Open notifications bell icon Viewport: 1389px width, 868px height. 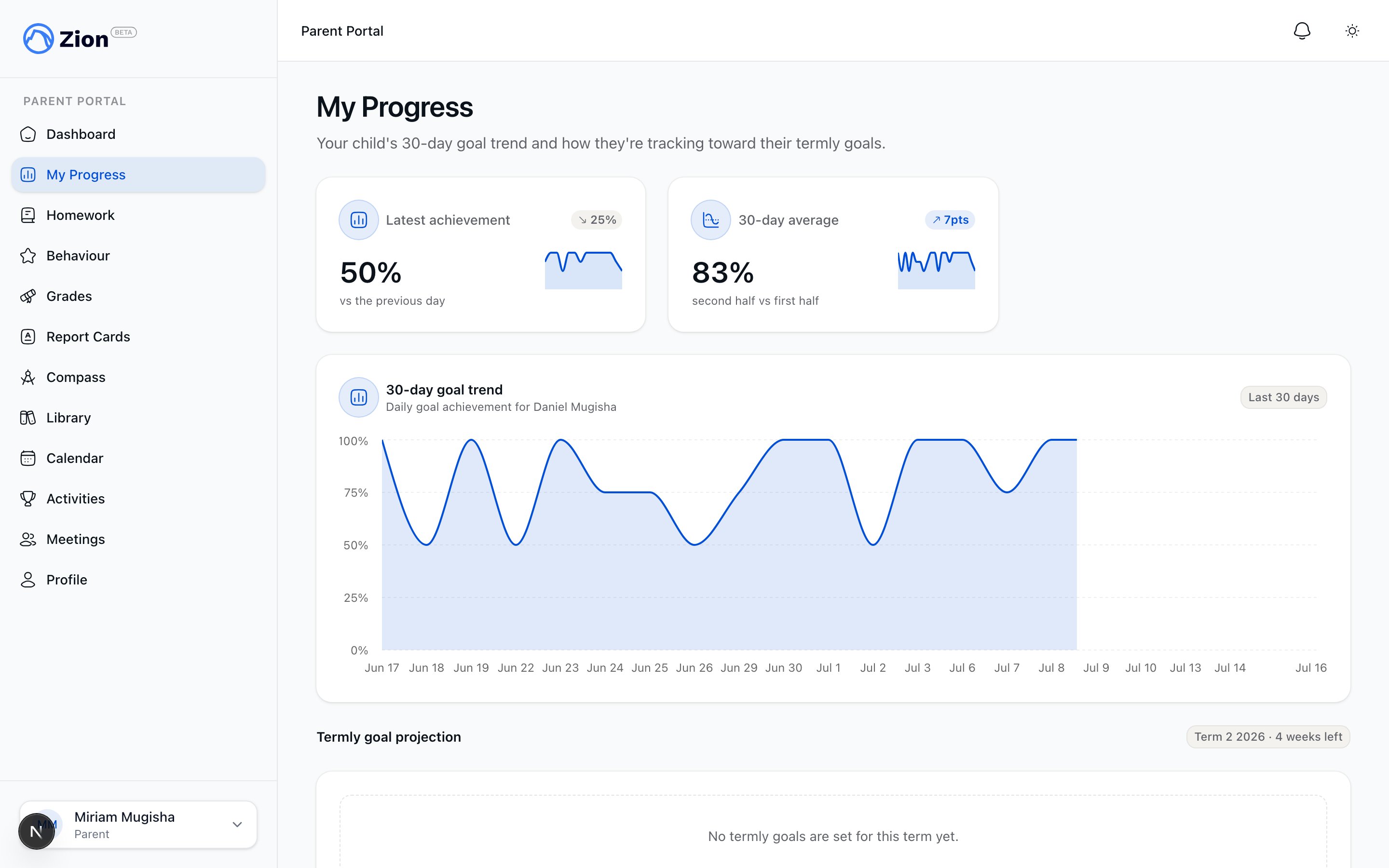coord(1302,31)
